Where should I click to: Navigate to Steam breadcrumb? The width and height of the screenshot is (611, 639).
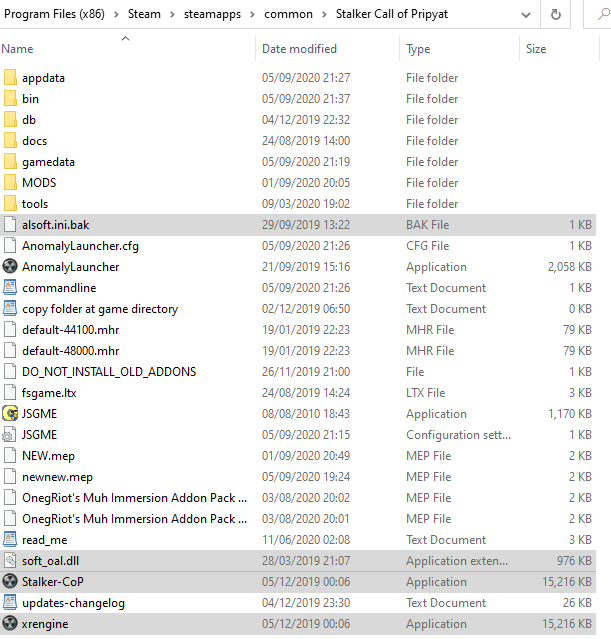coord(144,14)
